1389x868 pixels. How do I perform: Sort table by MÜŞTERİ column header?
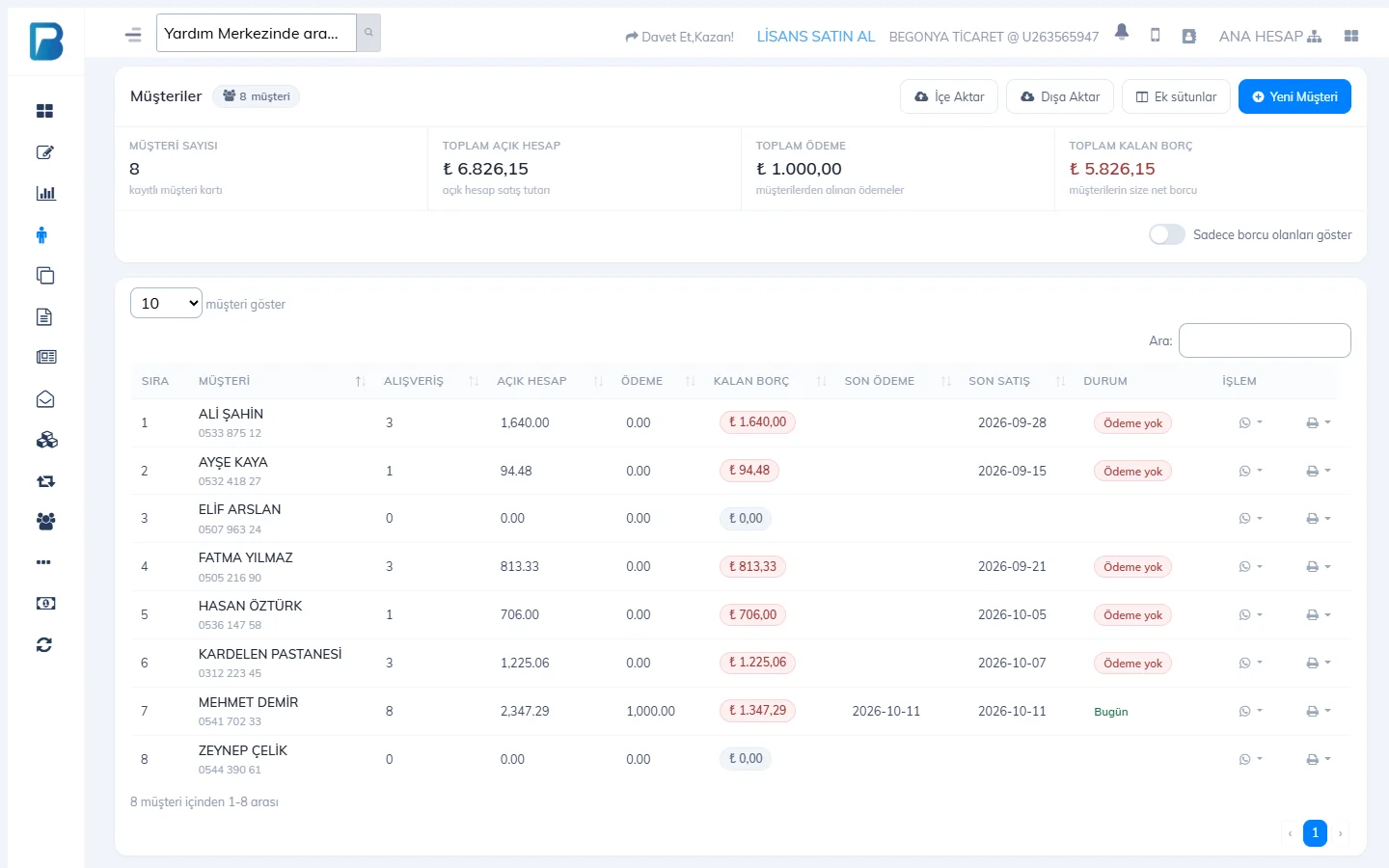coord(282,381)
